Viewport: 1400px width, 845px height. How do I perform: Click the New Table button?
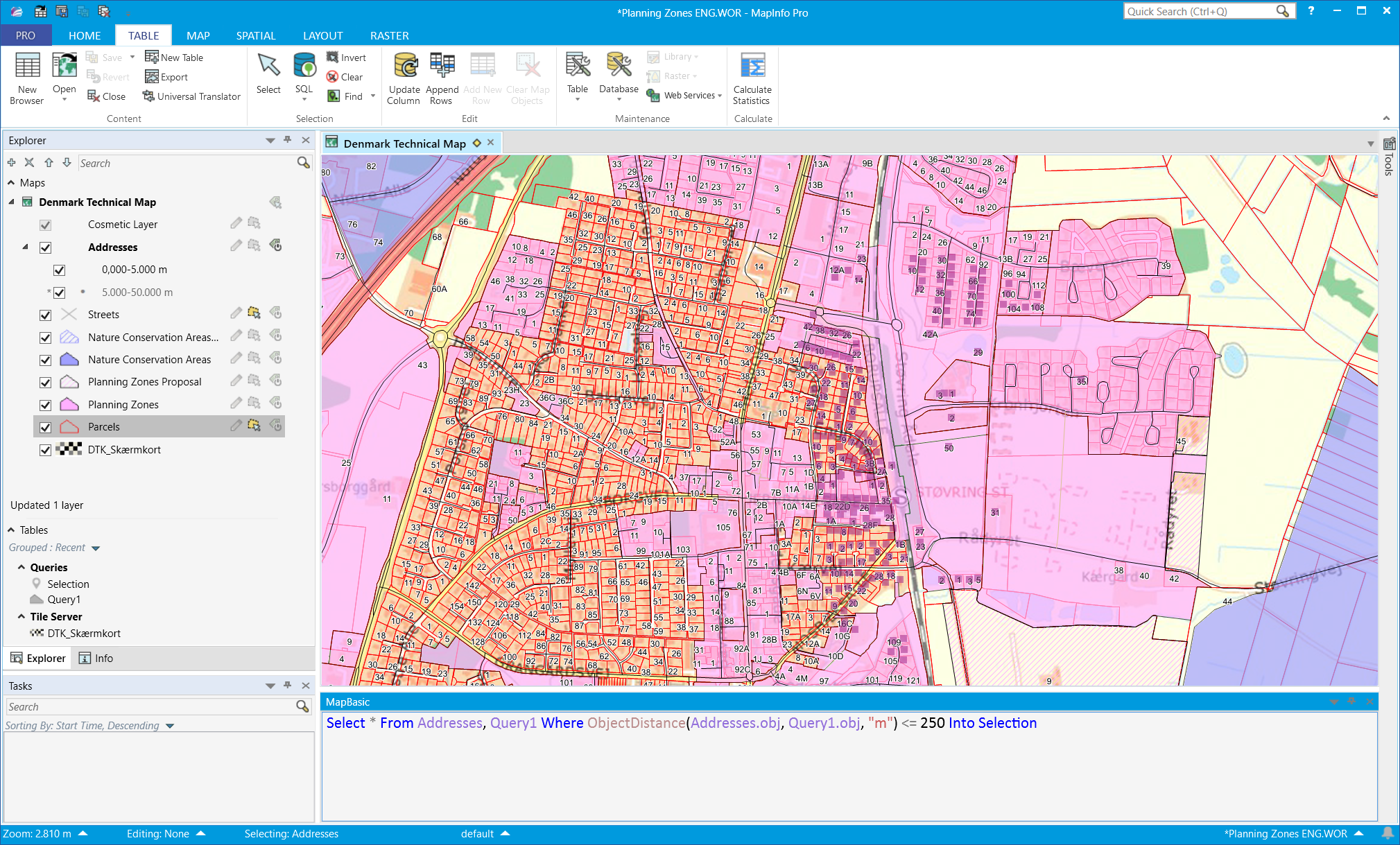point(174,58)
